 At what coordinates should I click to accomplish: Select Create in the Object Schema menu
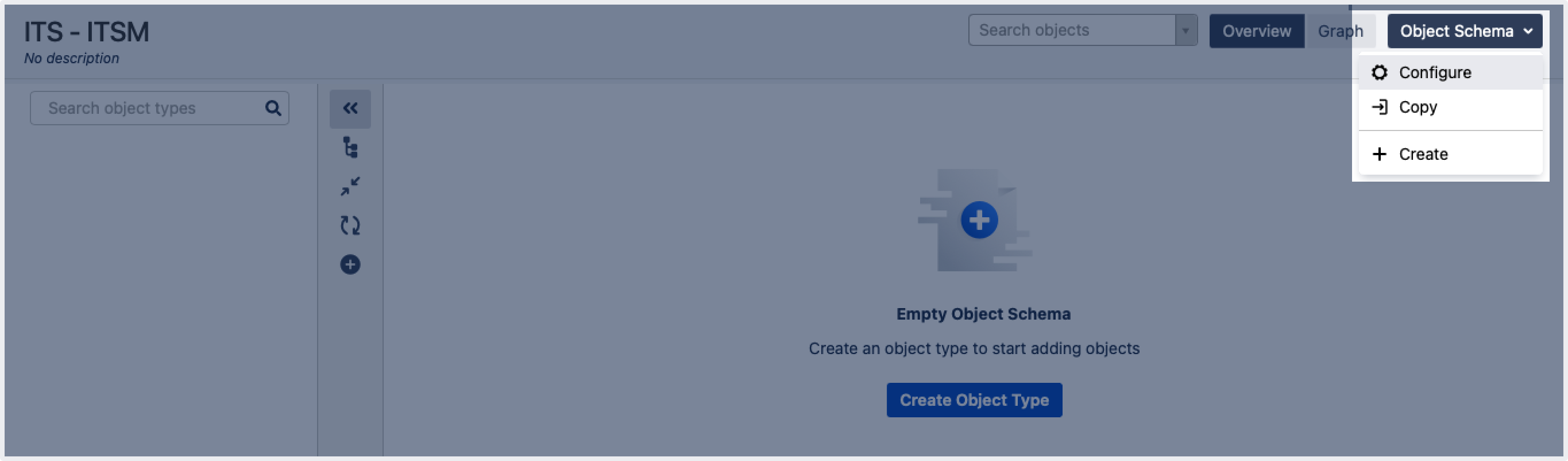[1423, 154]
